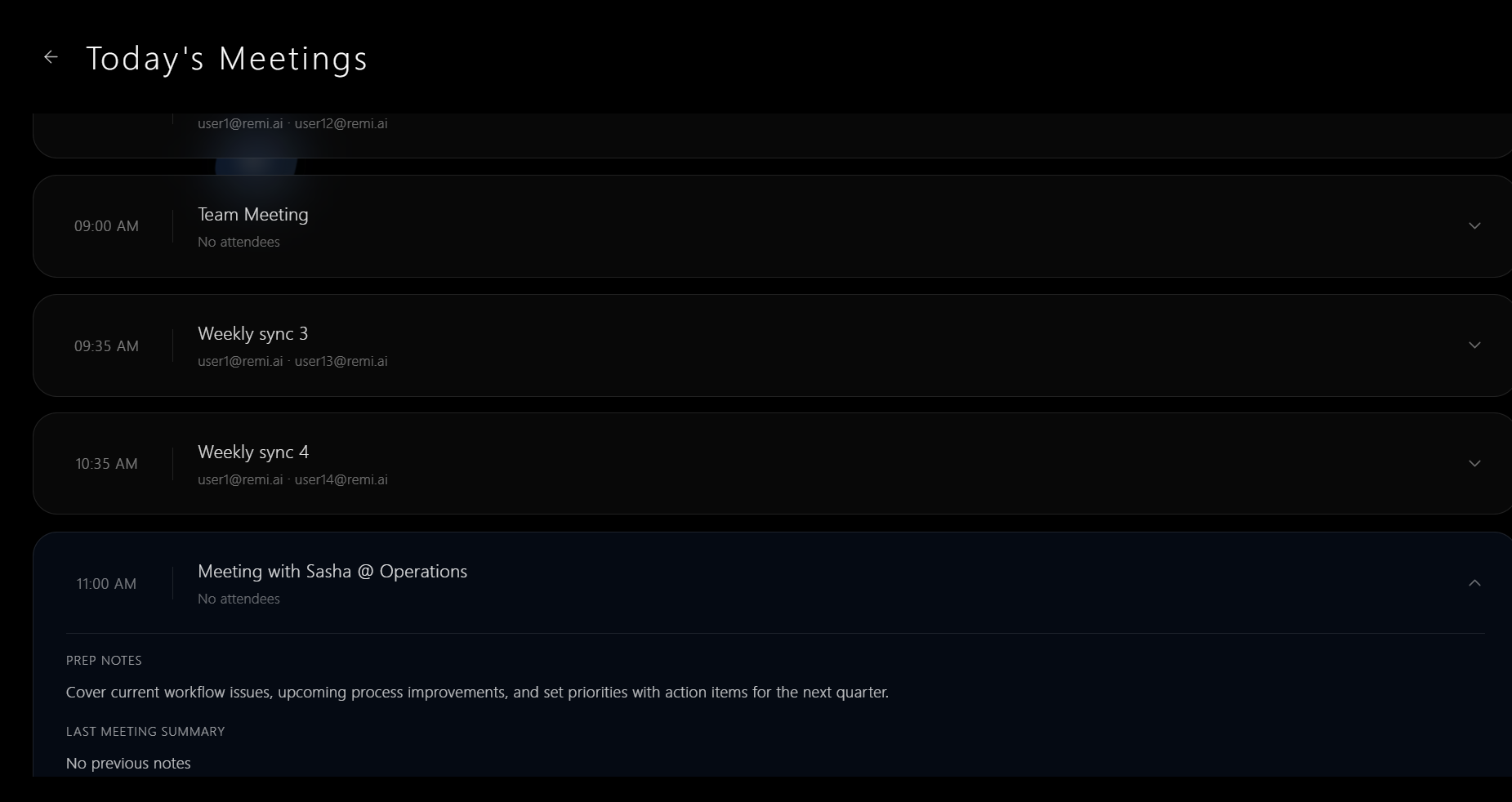Select the Weekly sync 4 title
This screenshot has width=1512, height=802.
click(x=253, y=452)
